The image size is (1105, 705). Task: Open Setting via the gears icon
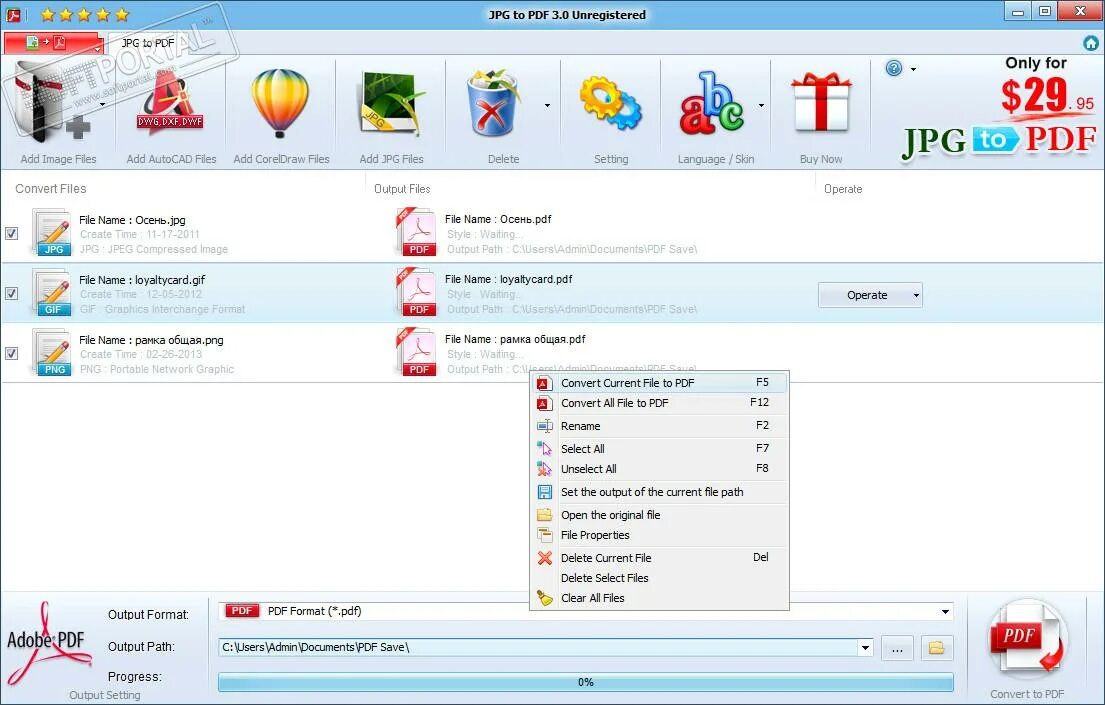tap(610, 104)
